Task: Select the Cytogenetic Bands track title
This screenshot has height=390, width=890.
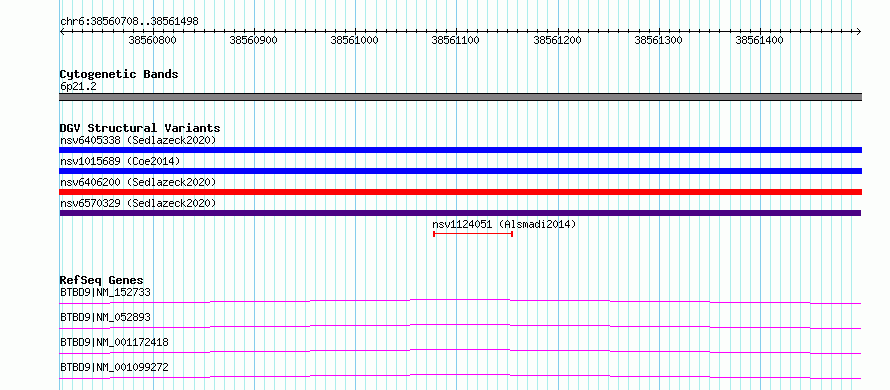Action: pyautogui.click(x=119, y=74)
